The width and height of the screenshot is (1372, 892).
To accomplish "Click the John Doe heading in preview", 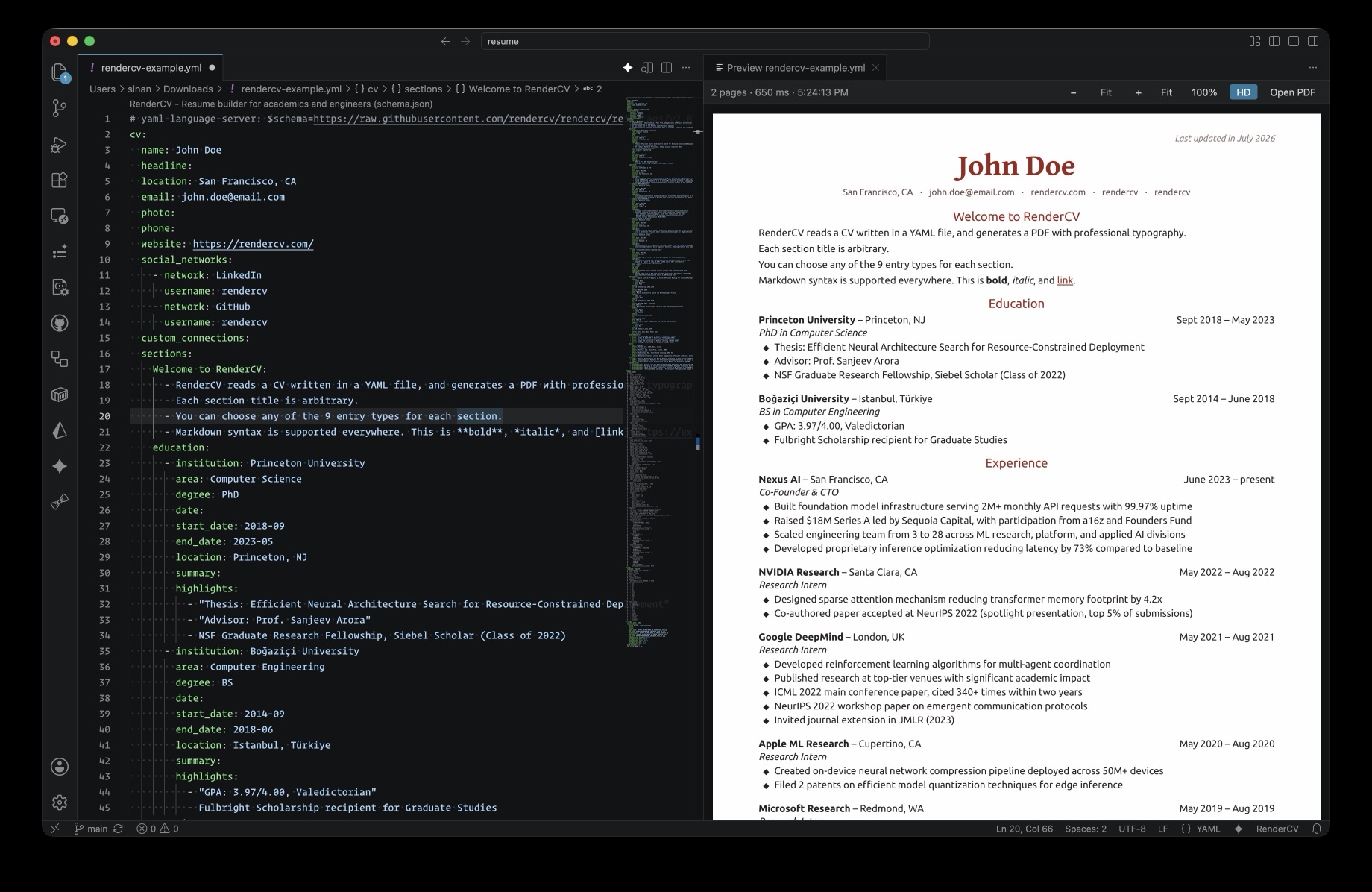I will tap(1016, 166).
